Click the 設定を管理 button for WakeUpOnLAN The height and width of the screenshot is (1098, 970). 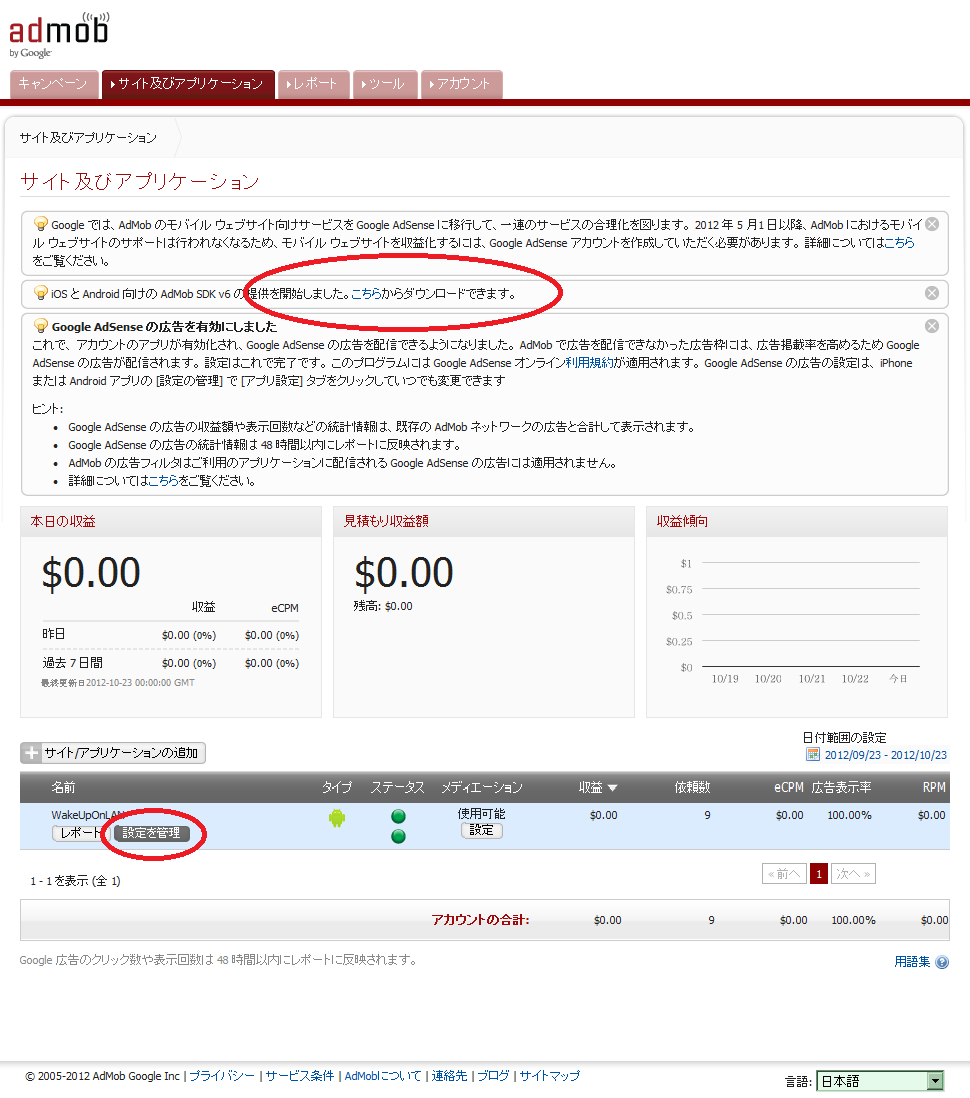[x=151, y=833]
